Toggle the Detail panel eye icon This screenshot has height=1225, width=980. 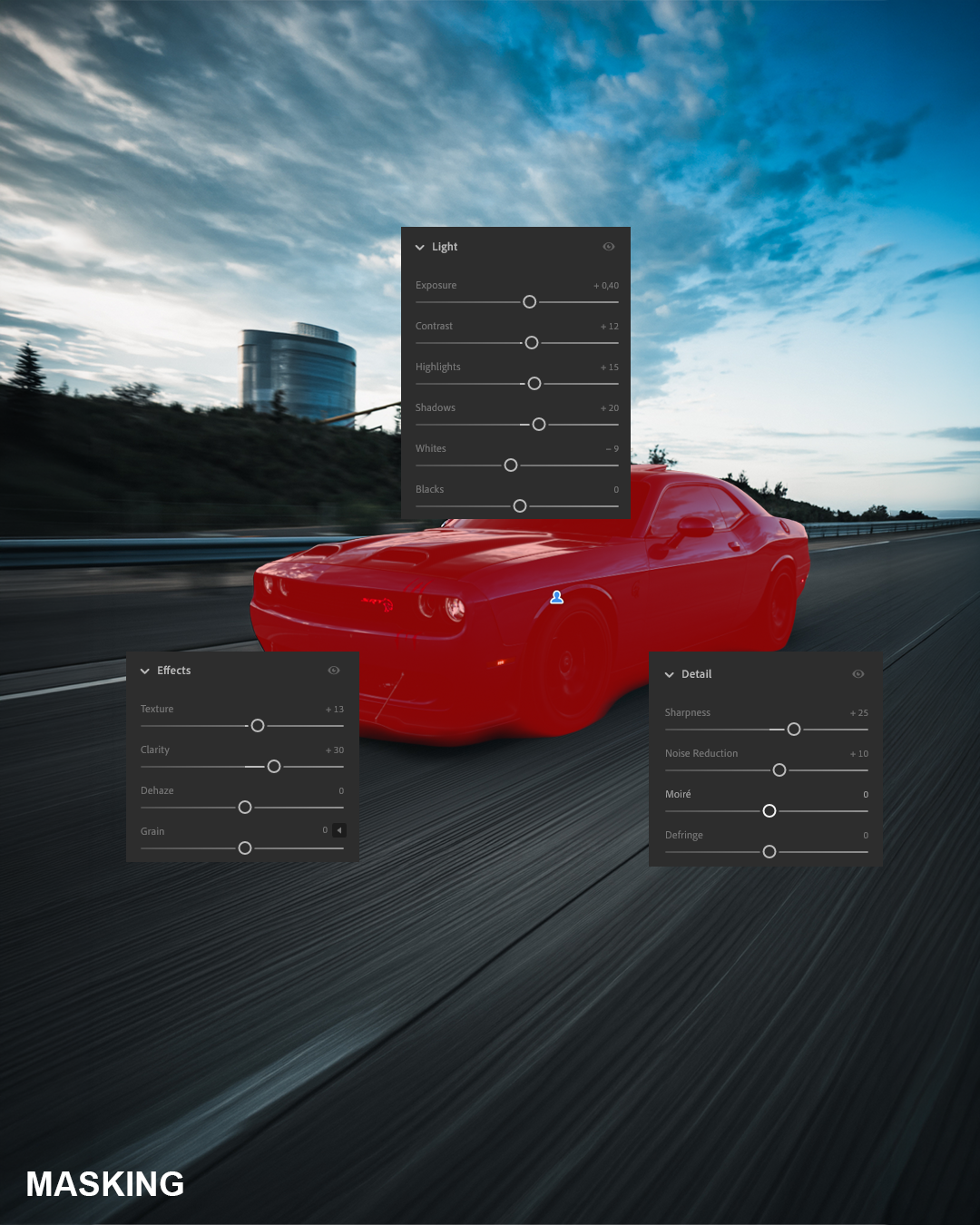coord(858,674)
